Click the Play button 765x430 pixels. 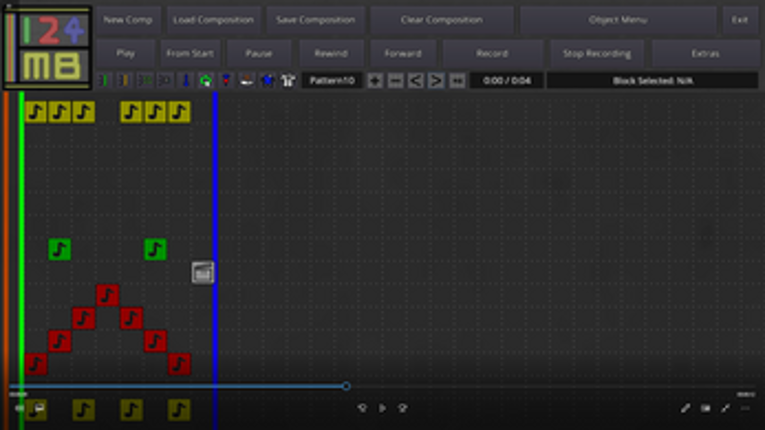[x=125, y=53]
